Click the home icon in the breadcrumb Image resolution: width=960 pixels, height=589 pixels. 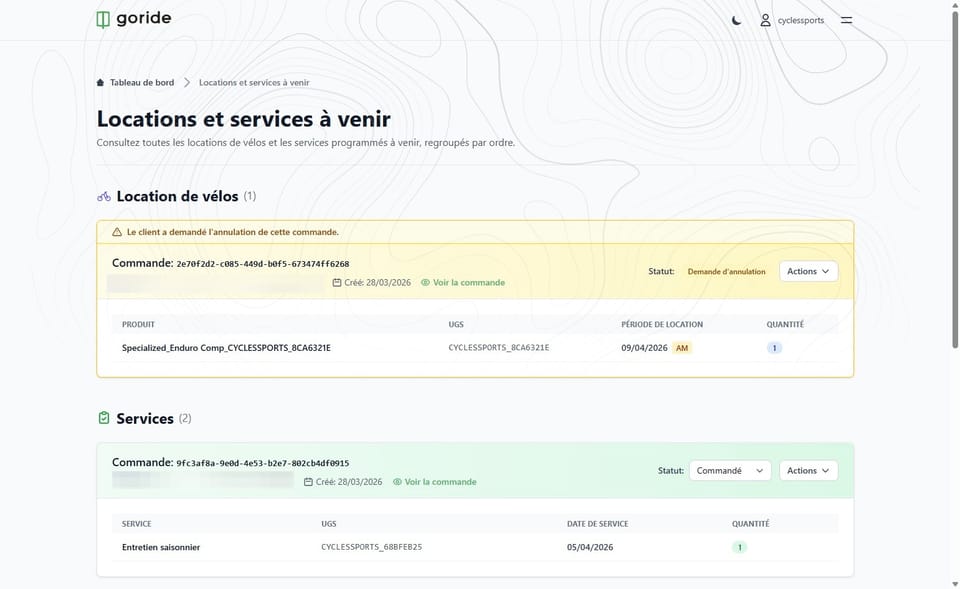pyautogui.click(x=99, y=82)
